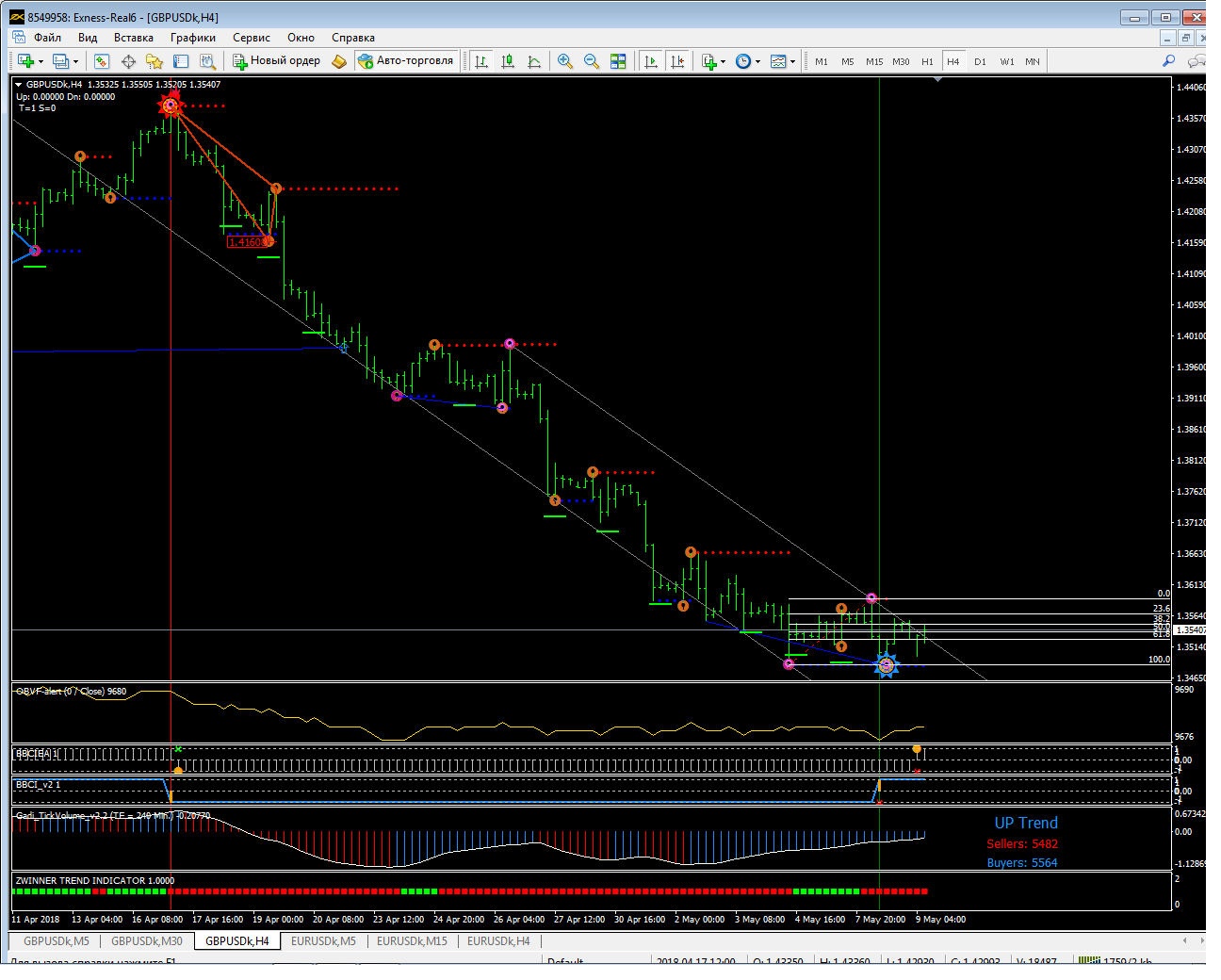Click the Zoom In magnifier

coord(565,61)
